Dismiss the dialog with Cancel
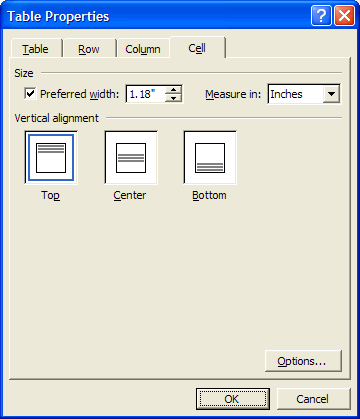 tap(313, 399)
